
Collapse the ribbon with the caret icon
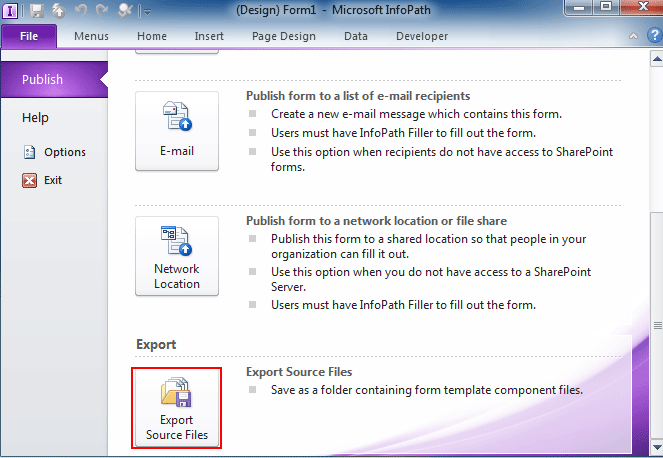(x=633, y=36)
